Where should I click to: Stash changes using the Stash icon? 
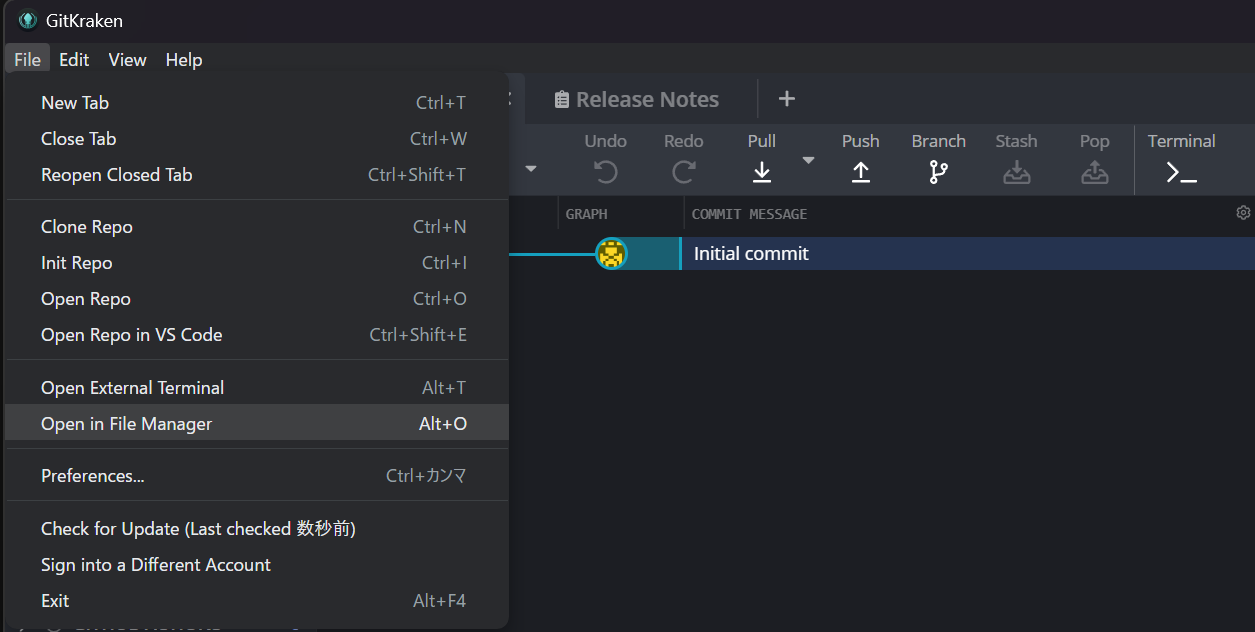(x=1016, y=172)
